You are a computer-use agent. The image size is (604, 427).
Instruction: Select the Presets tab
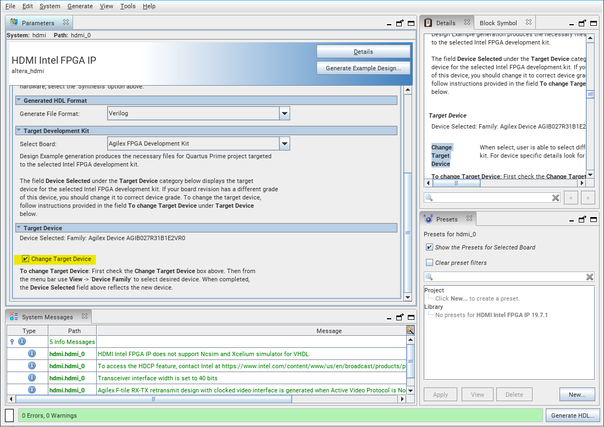tap(446, 219)
